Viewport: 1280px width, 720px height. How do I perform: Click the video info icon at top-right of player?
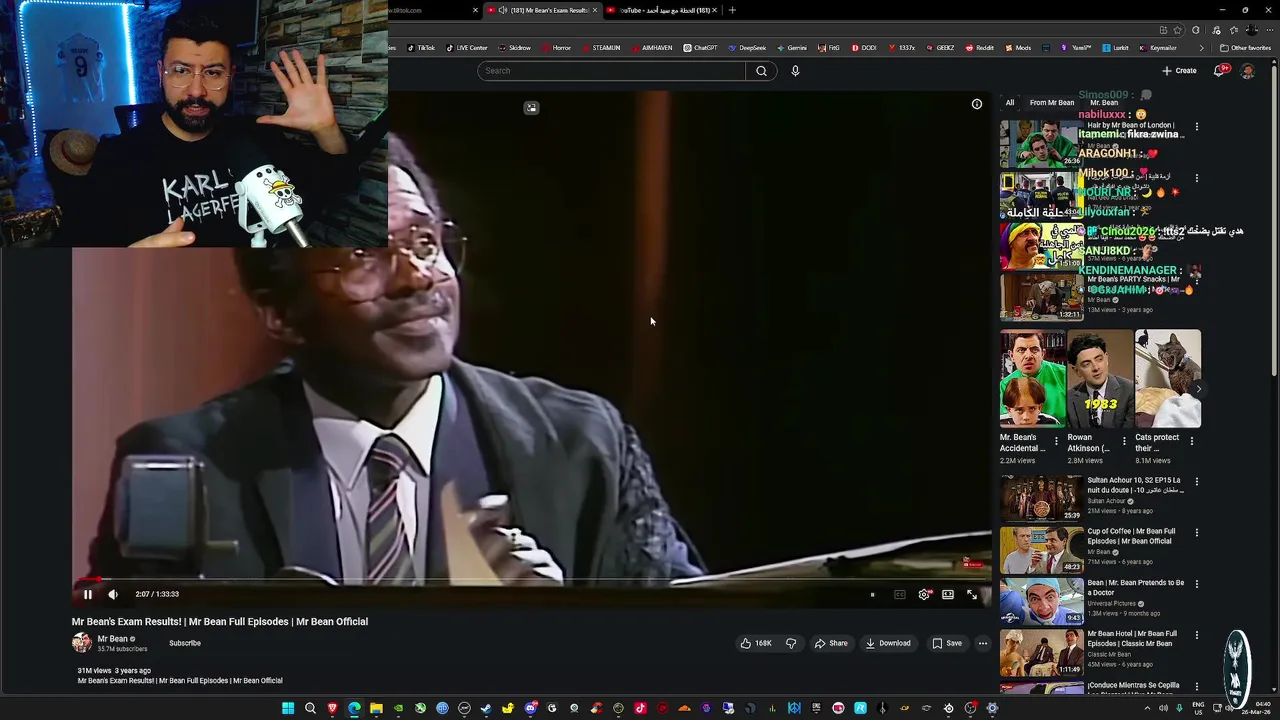(x=977, y=104)
